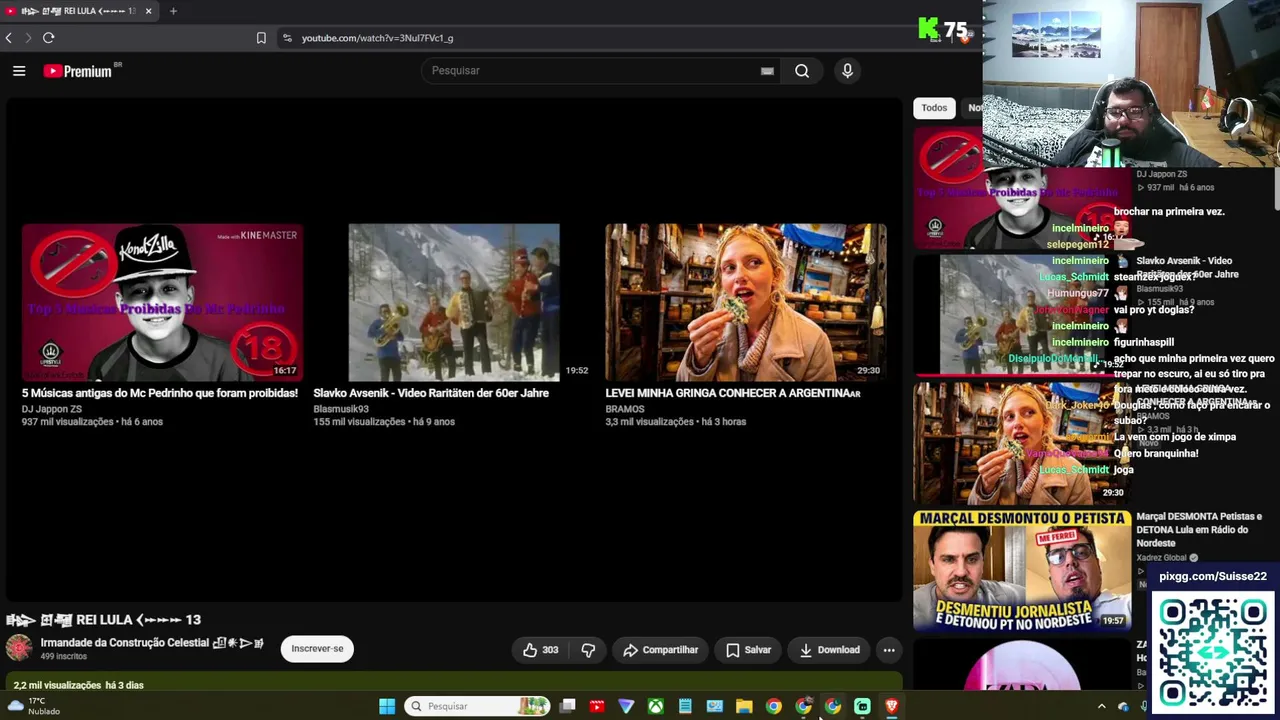This screenshot has height=720, width=1280.
Task: Open the Notepad icon on the taskbar
Action: pyautogui.click(x=685, y=707)
